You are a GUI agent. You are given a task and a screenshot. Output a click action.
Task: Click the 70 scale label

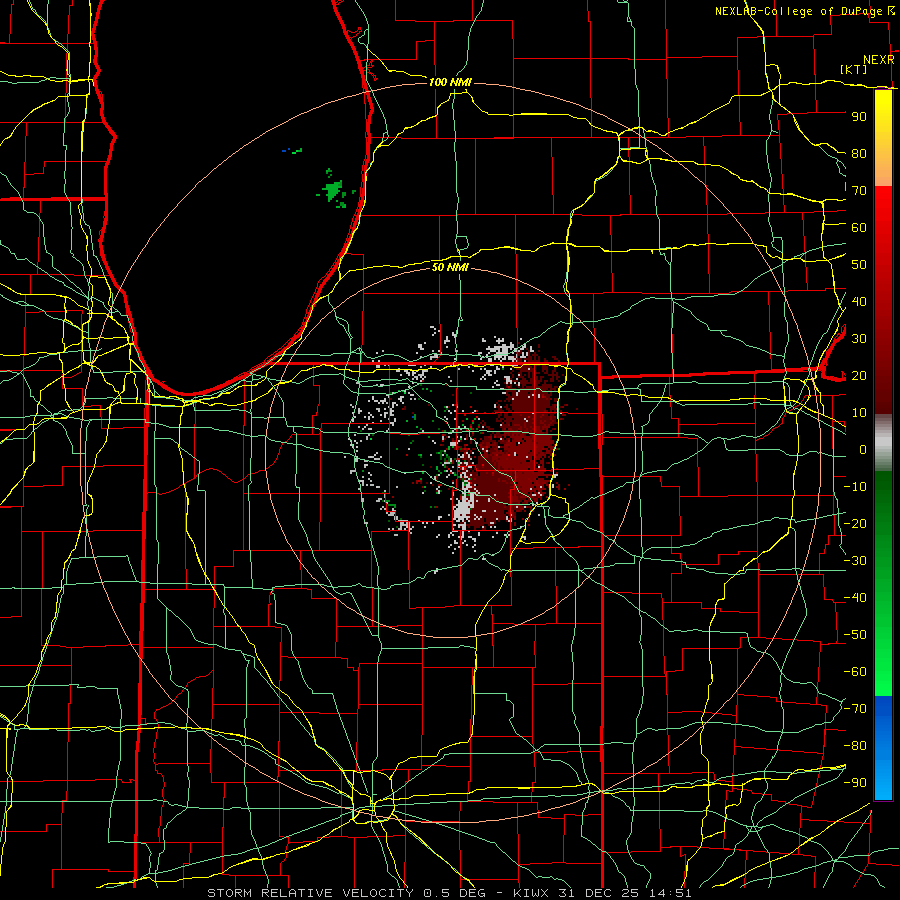point(859,191)
